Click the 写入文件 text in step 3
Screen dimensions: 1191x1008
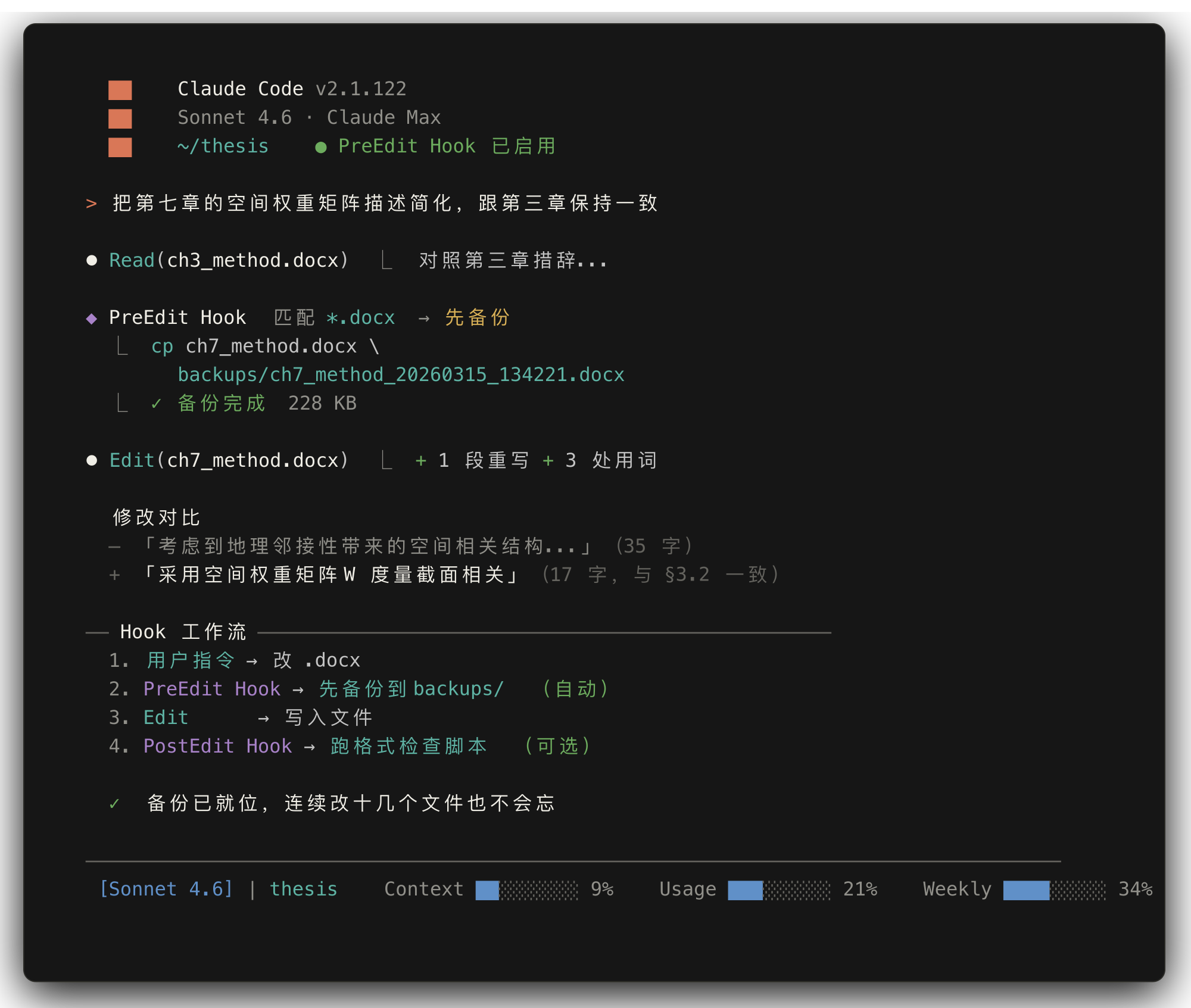click(x=329, y=717)
